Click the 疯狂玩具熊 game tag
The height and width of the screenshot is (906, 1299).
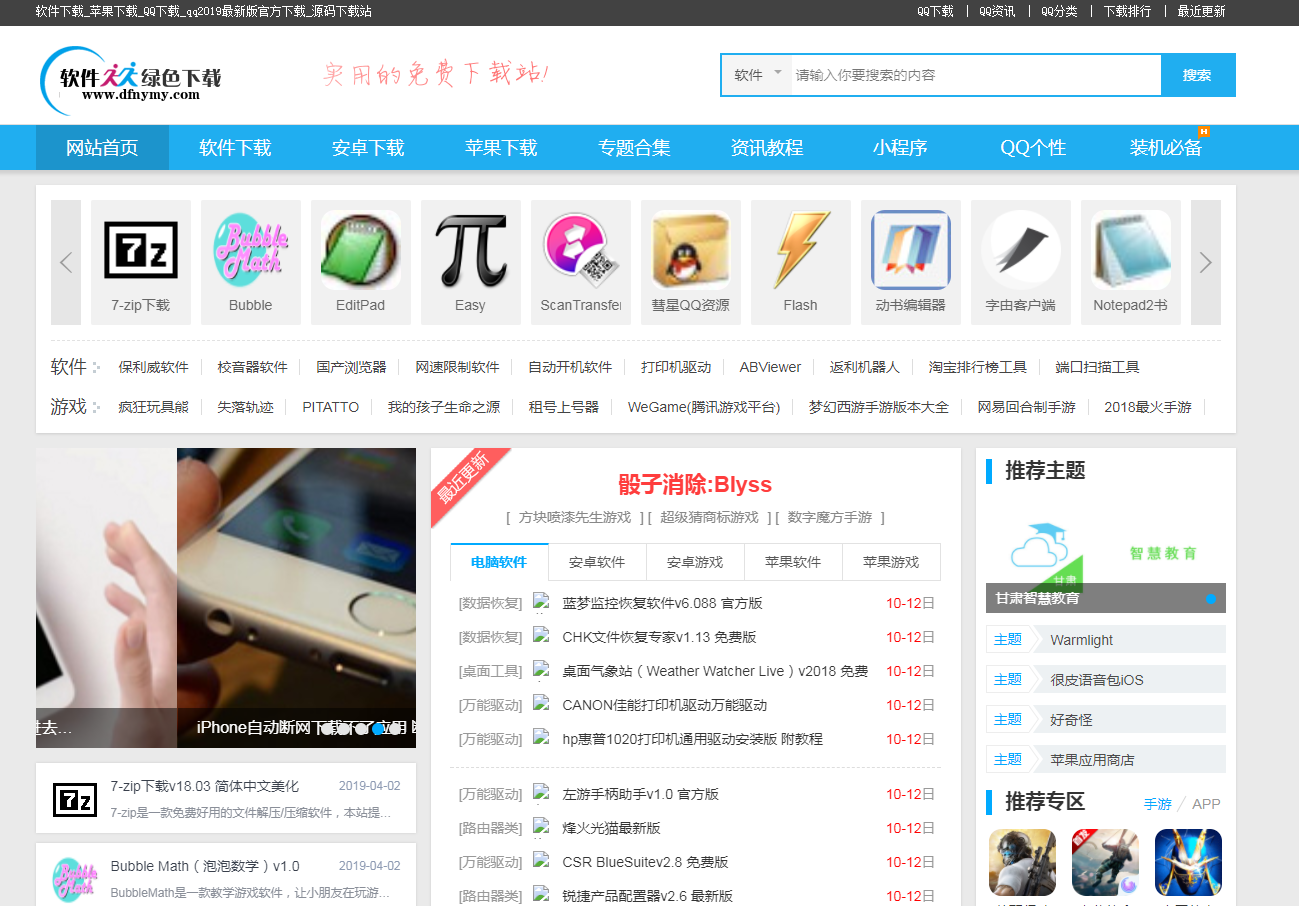click(153, 407)
